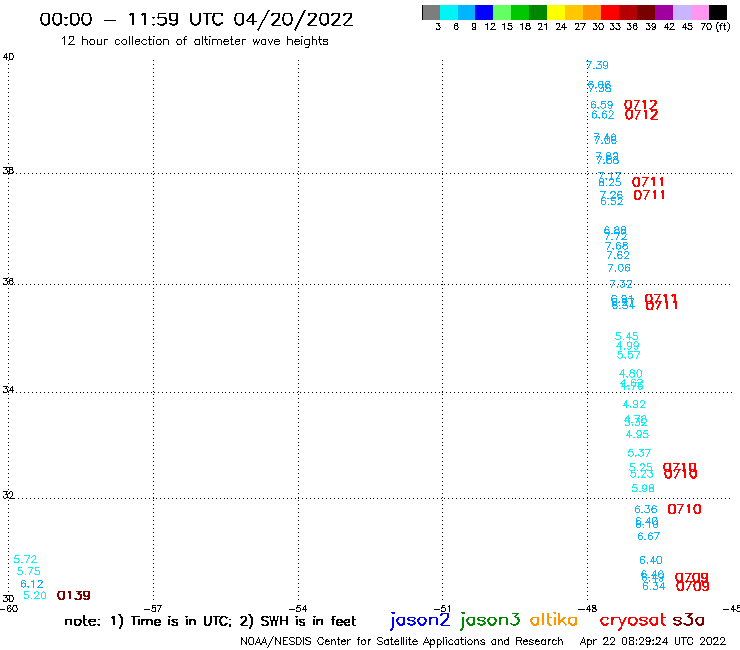This screenshot has height=650, width=740.
Task: Select the 6.12 wave height value
Action: (x=32, y=584)
